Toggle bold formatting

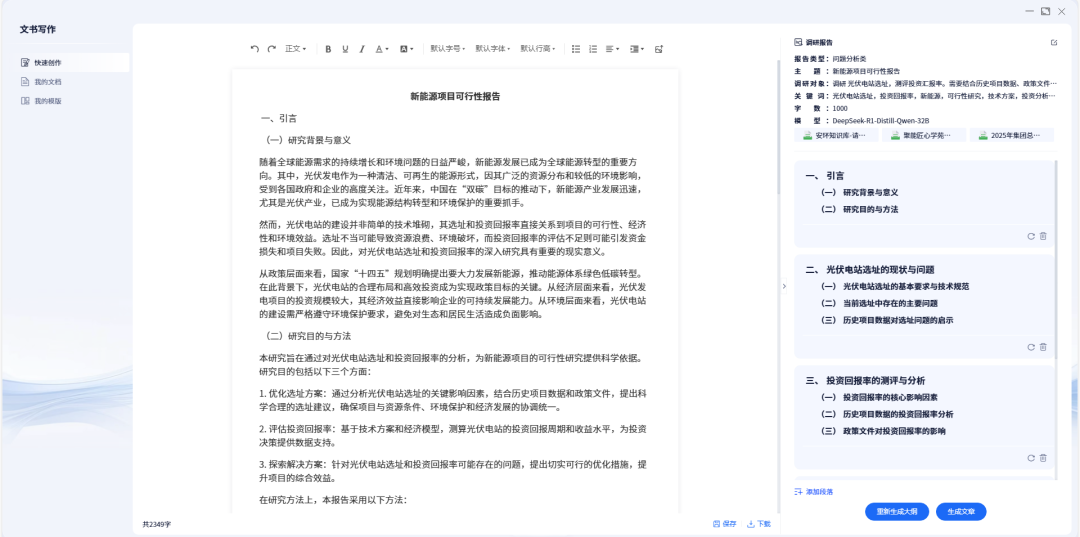(328, 48)
